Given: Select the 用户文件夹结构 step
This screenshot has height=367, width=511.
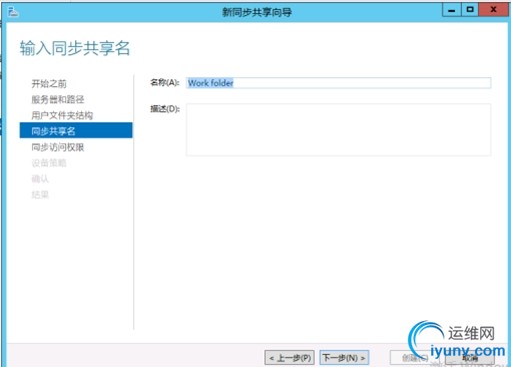Looking at the screenshot, I should point(62,115).
